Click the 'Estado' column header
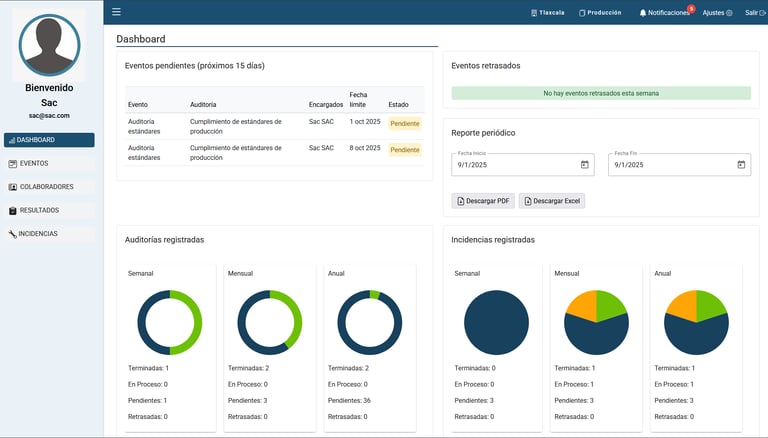This screenshot has width=768, height=438. pos(398,105)
